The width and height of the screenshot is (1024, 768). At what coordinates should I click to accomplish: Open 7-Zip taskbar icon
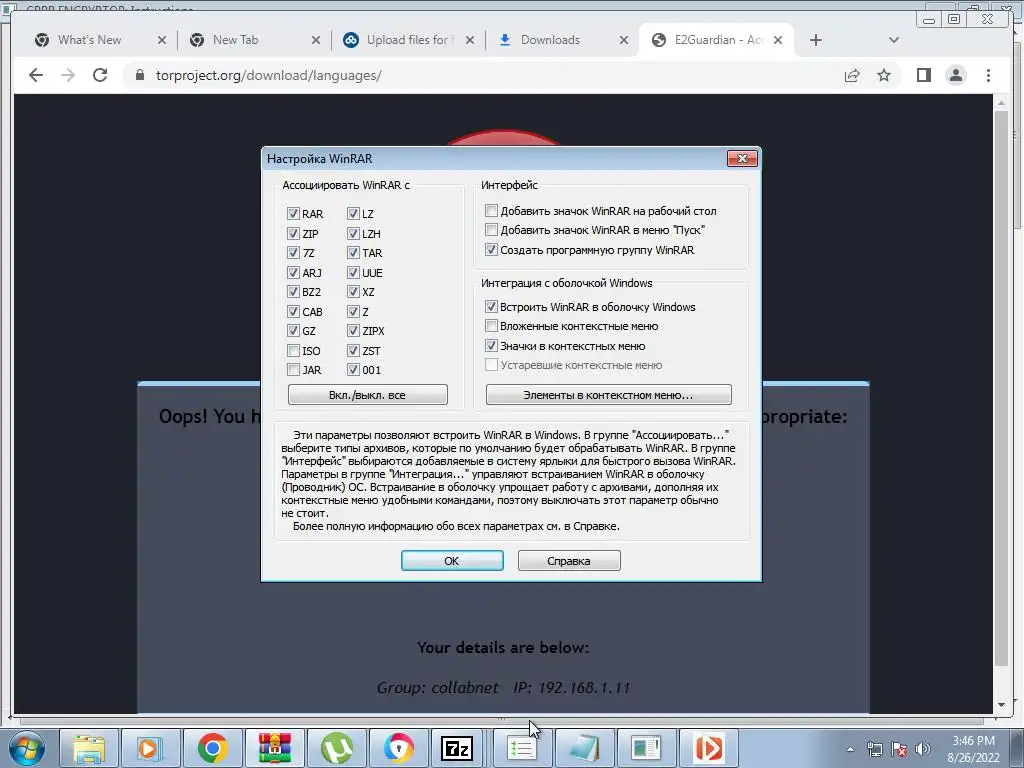point(457,748)
